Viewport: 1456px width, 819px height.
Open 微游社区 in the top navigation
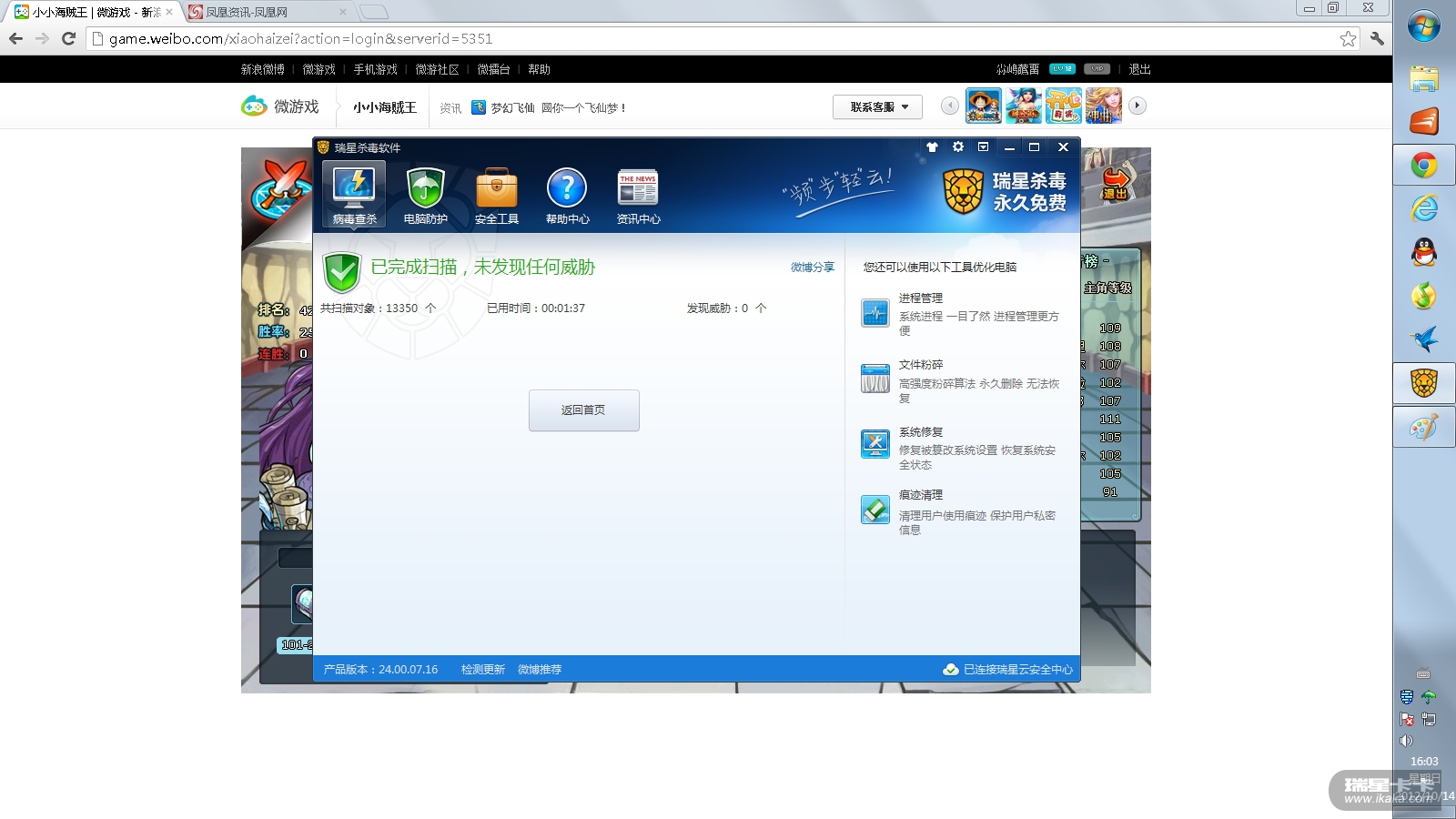tap(438, 69)
